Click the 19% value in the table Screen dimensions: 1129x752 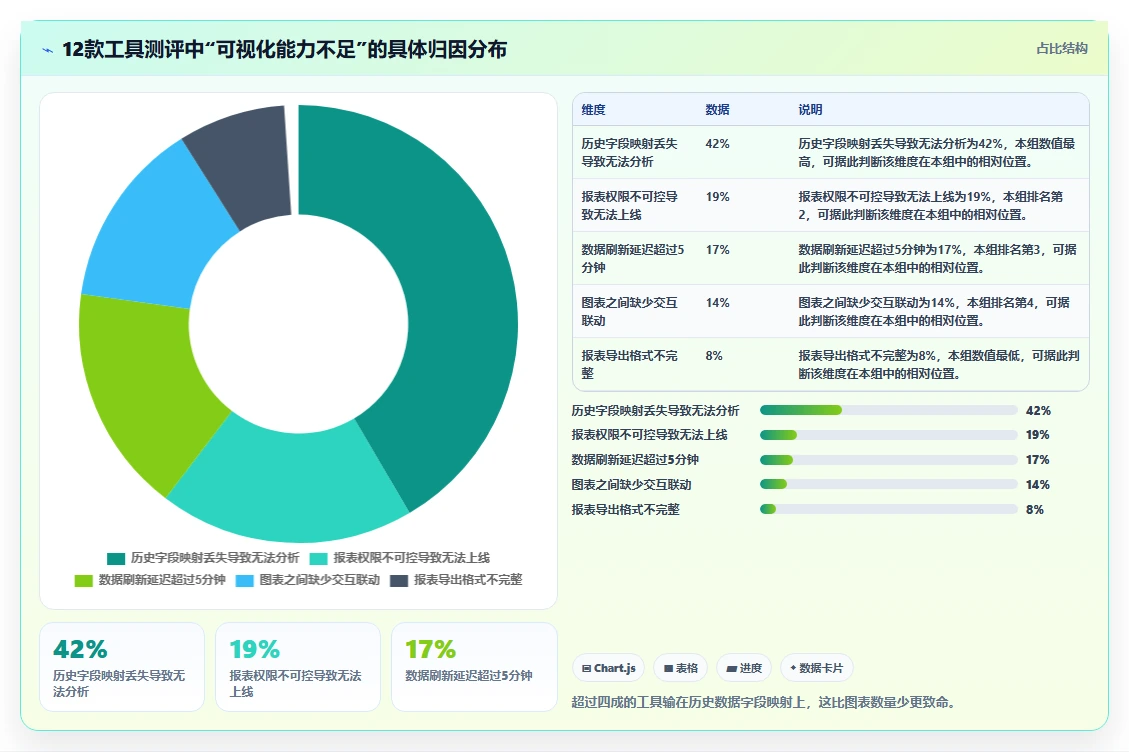[717, 197]
